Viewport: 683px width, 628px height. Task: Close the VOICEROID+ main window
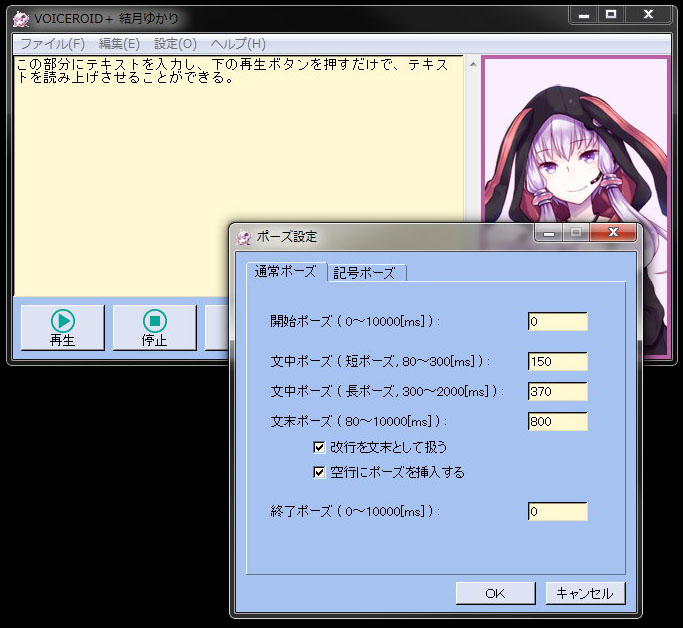pos(648,15)
